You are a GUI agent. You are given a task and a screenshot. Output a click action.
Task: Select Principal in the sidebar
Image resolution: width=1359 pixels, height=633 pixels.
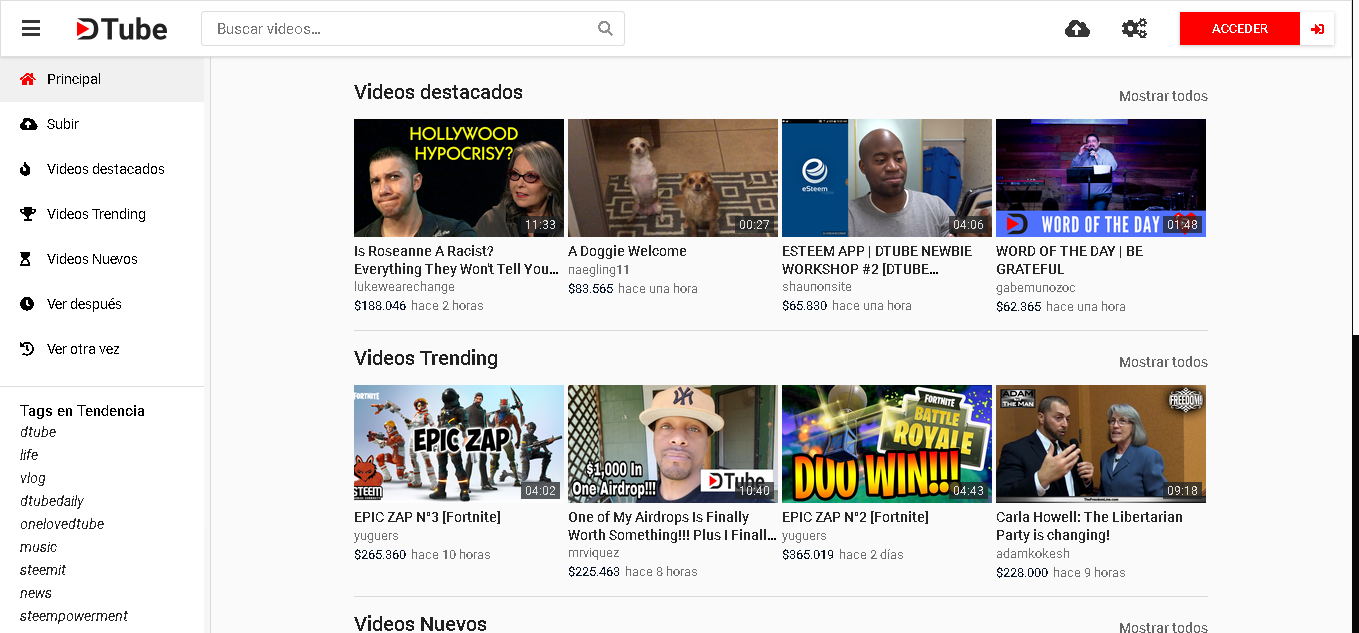pyautogui.click(x=102, y=79)
